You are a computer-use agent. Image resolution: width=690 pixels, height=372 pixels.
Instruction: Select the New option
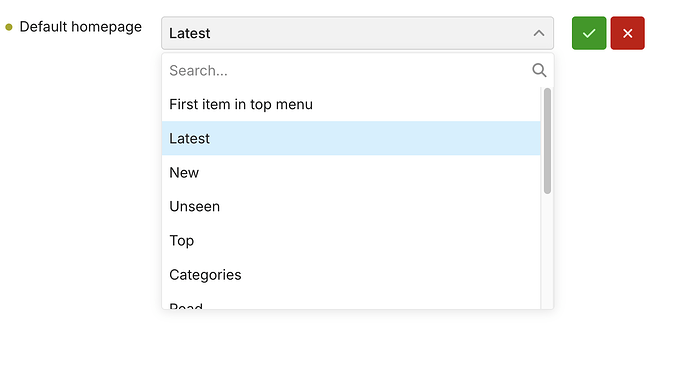[x=351, y=173]
